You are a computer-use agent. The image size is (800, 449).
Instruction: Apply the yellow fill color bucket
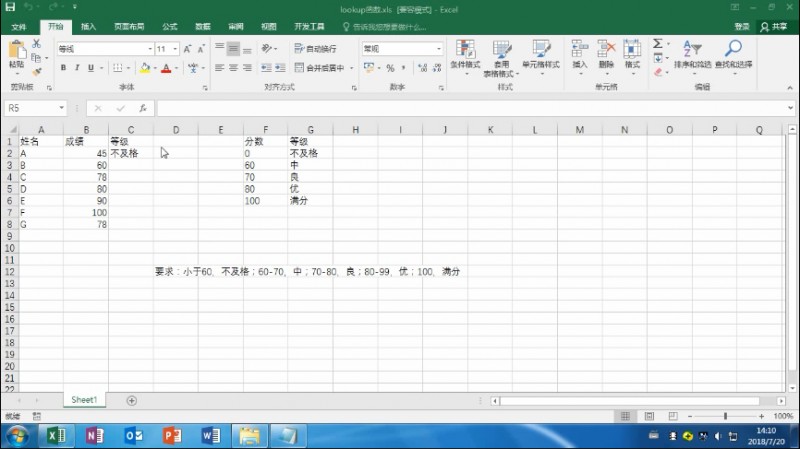click(145, 68)
